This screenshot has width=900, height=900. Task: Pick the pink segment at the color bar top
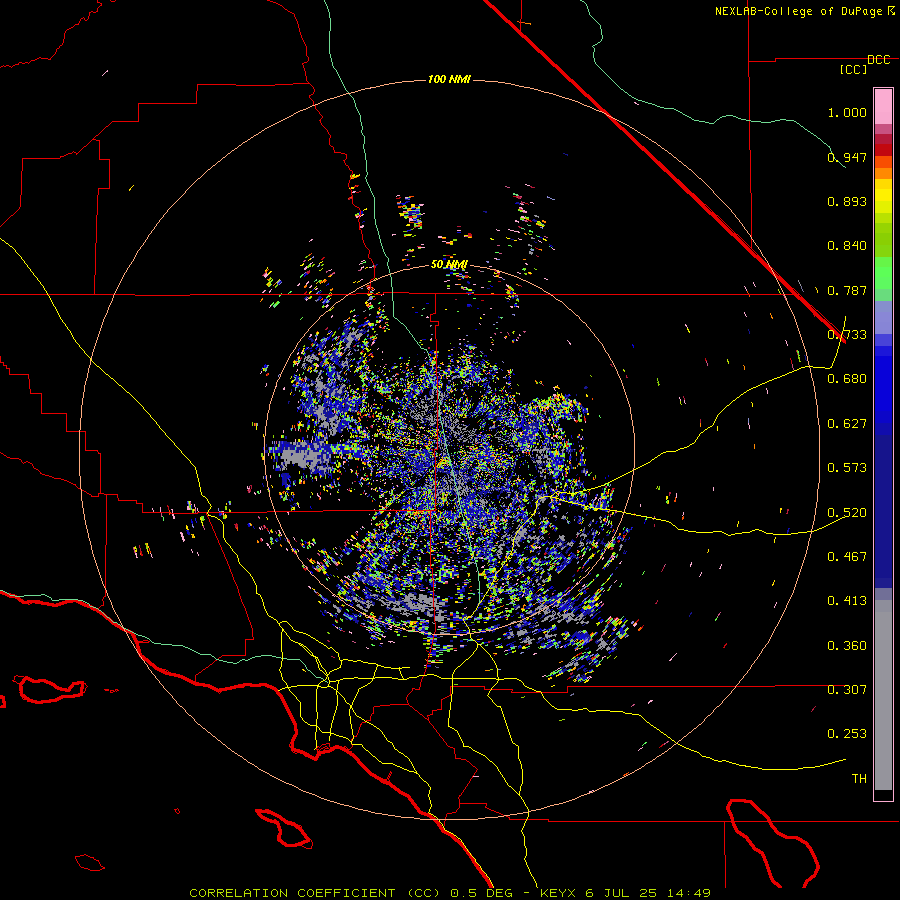click(x=883, y=106)
